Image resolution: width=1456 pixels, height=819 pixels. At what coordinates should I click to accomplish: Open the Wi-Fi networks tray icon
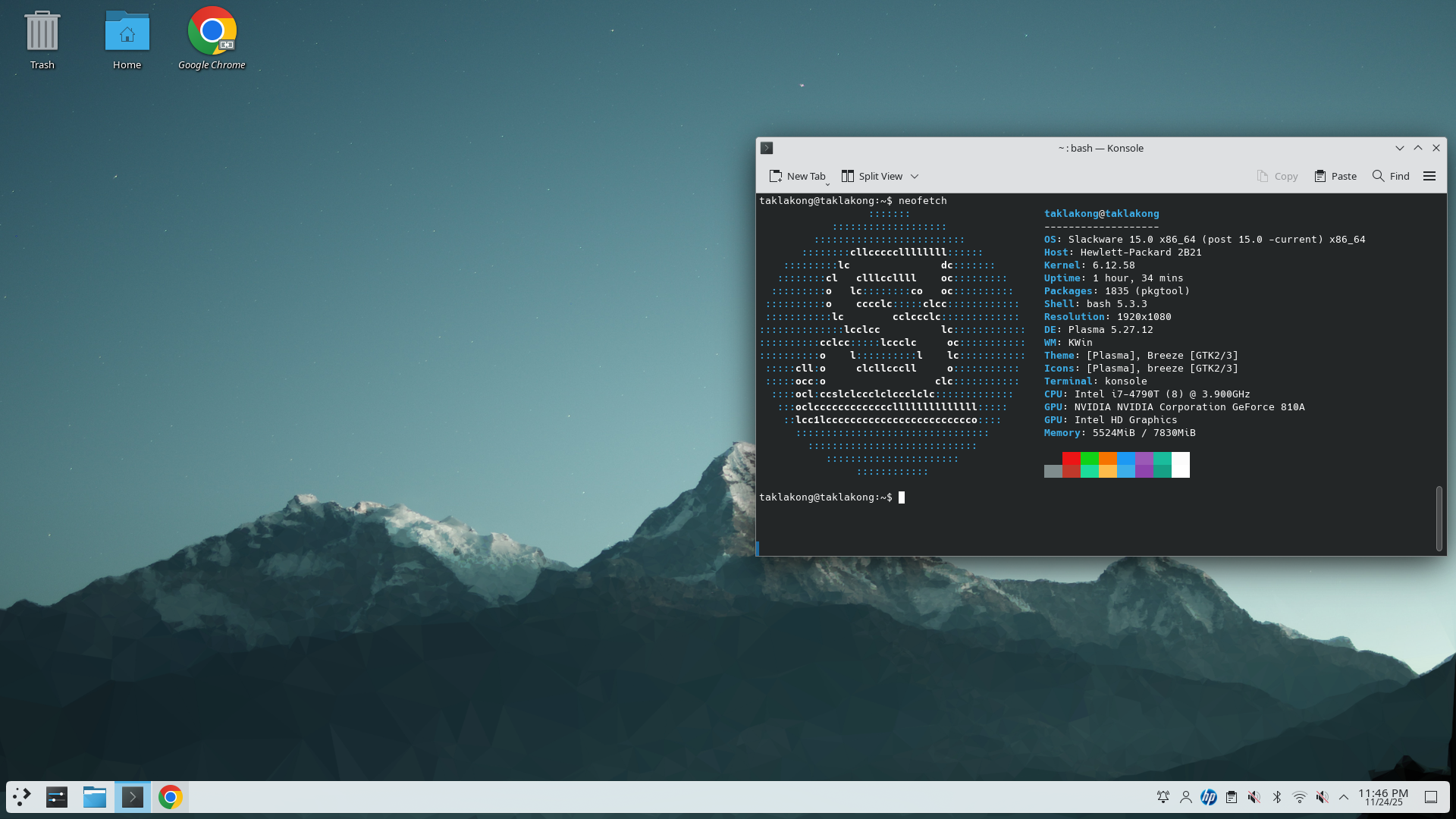tap(1300, 797)
